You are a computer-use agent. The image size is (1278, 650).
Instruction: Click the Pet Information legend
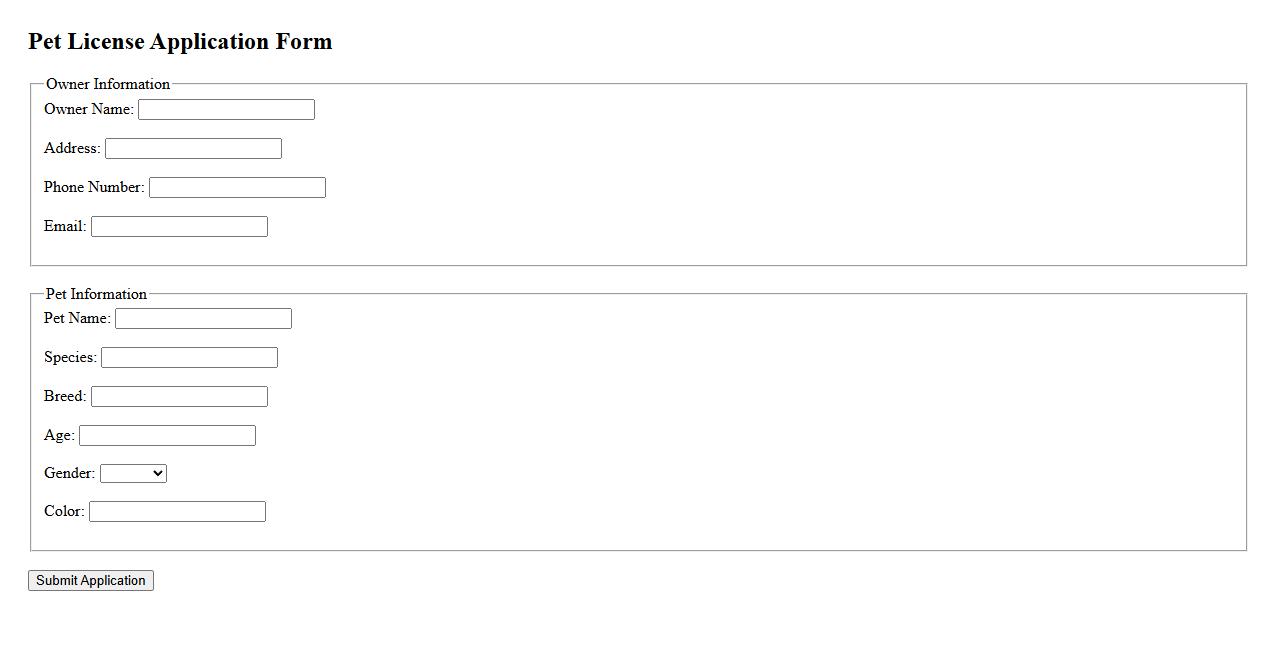click(96, 294)
